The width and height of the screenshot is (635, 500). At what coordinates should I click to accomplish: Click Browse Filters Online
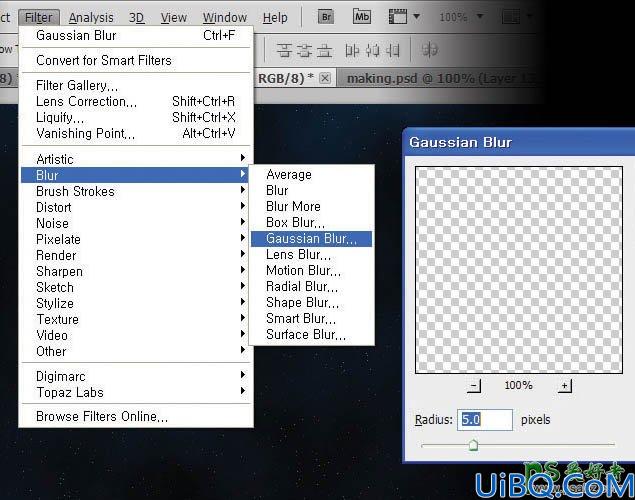click(136, 417)
